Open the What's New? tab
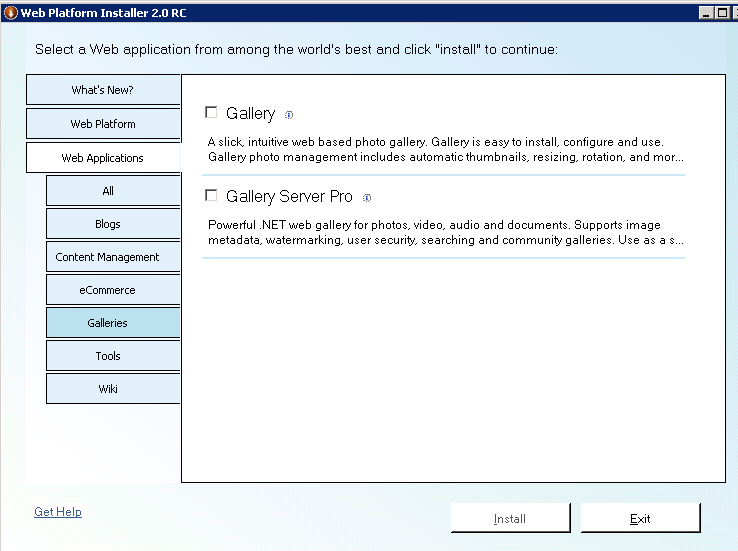The width and height of the screenshot is (738, 551). pos(103,89)
